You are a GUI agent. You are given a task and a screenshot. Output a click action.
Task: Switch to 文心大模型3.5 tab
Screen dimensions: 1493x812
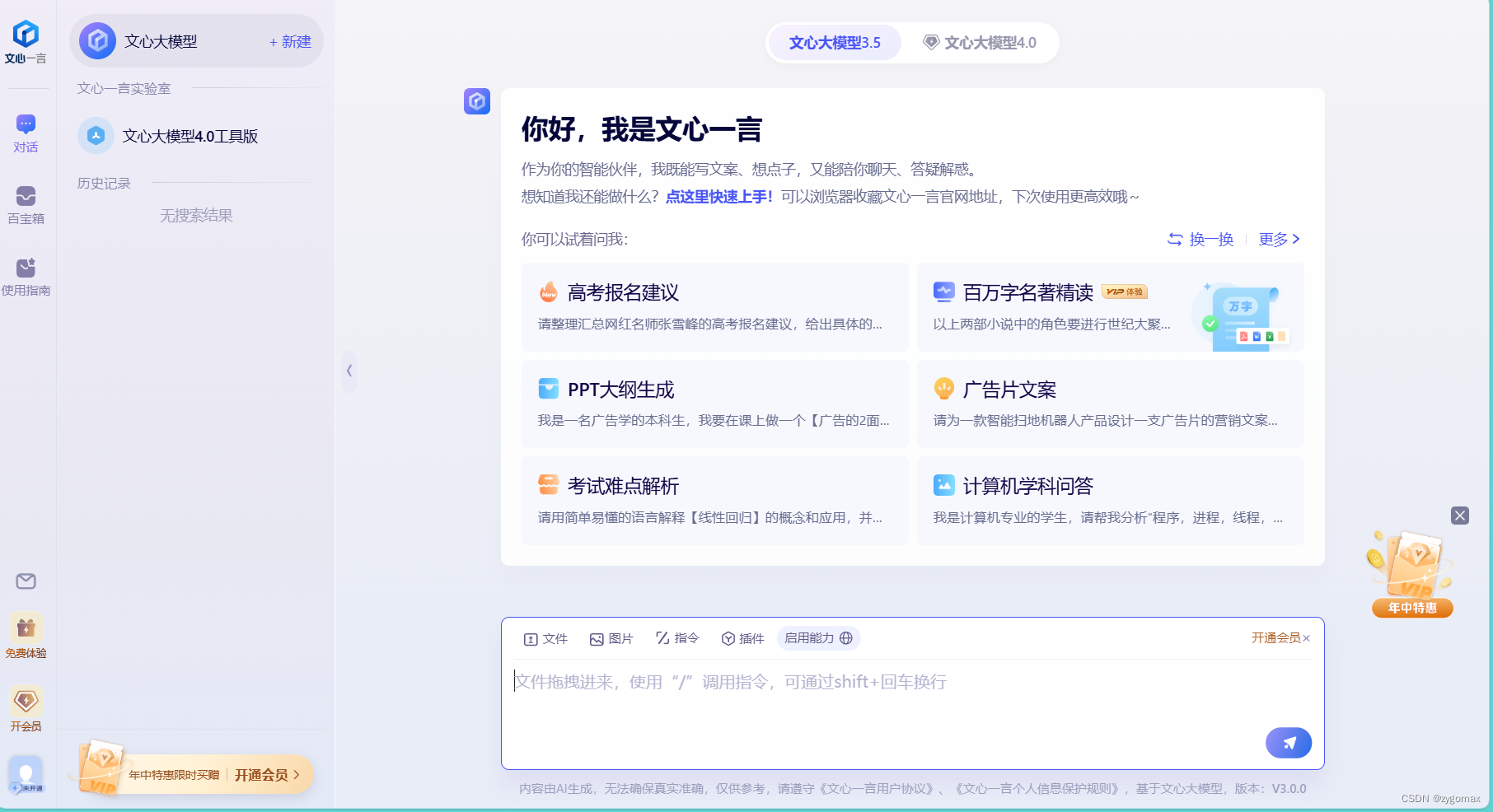click(835, 43)
